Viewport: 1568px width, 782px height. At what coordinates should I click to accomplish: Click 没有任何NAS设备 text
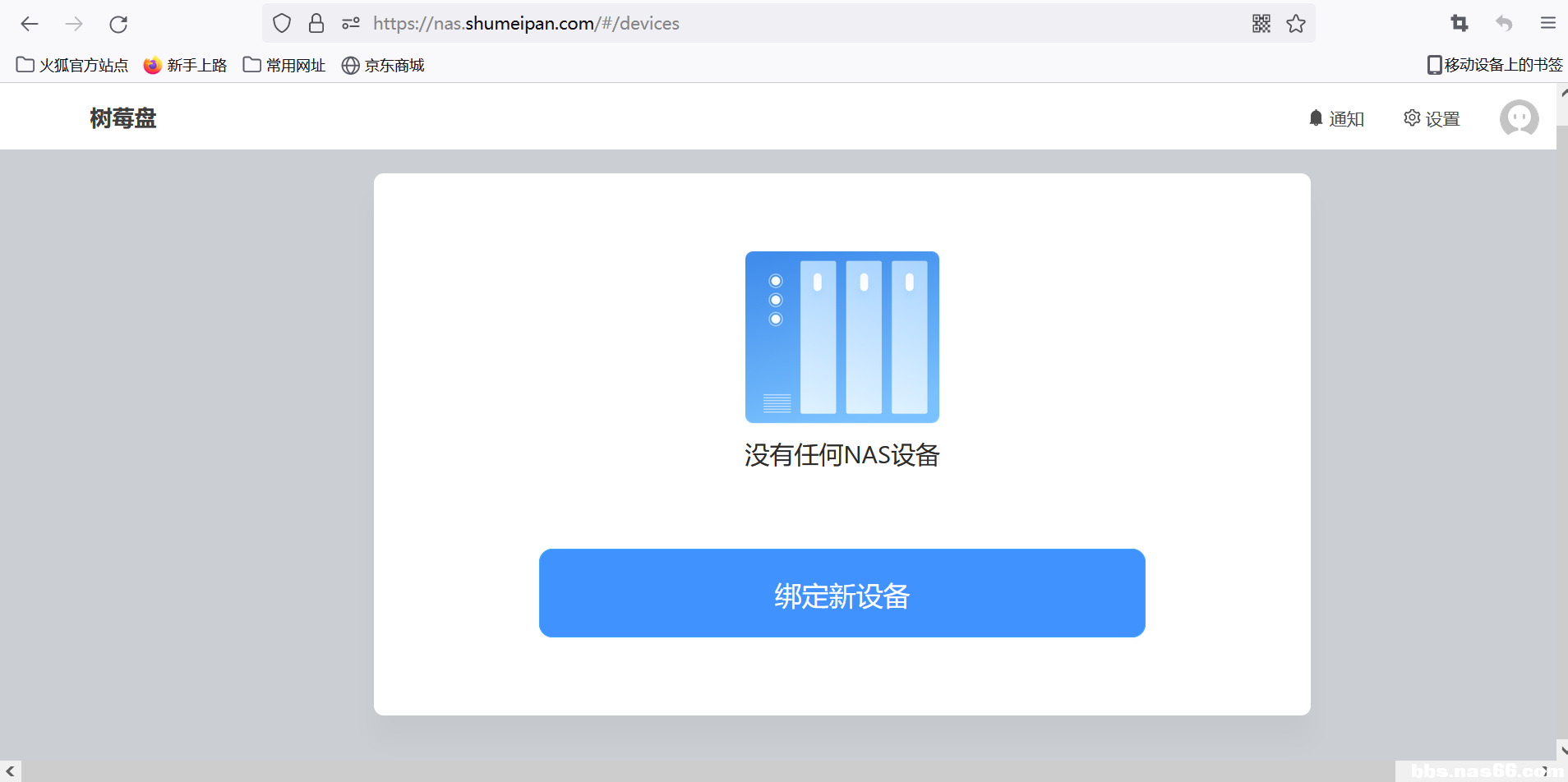(842, 455)
